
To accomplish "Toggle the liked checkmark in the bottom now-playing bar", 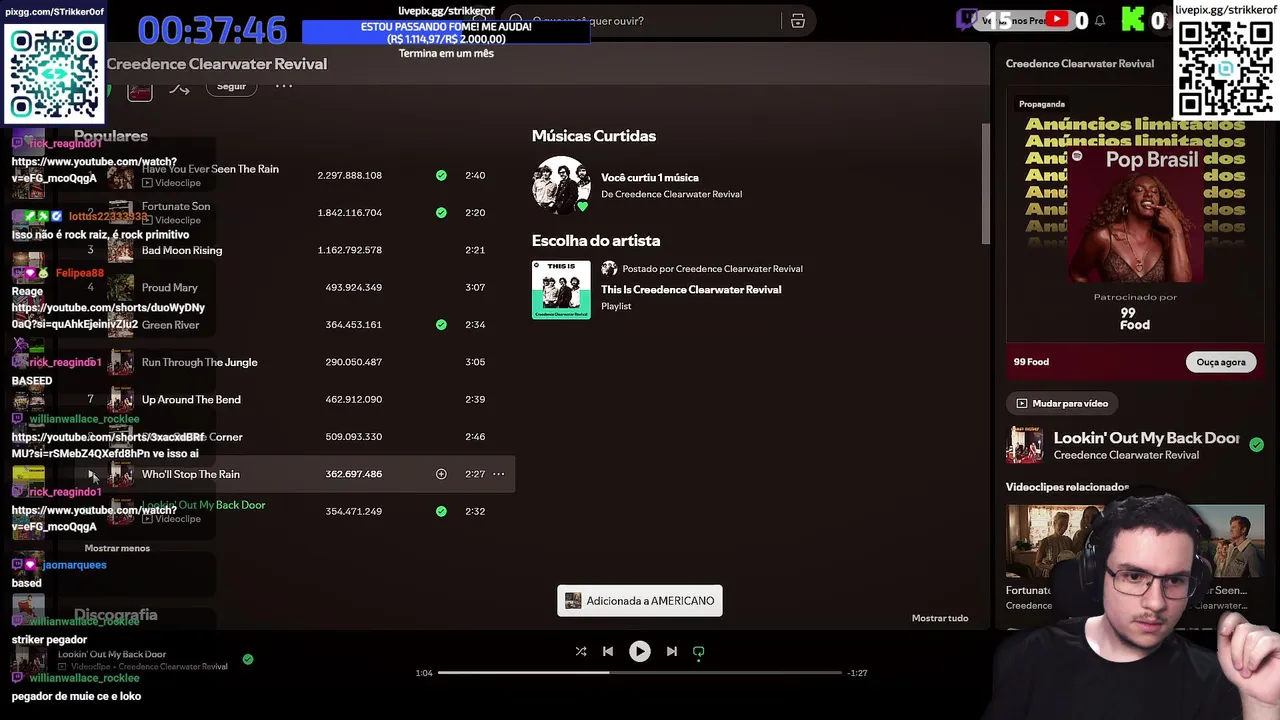I will (x=248, y=659).
